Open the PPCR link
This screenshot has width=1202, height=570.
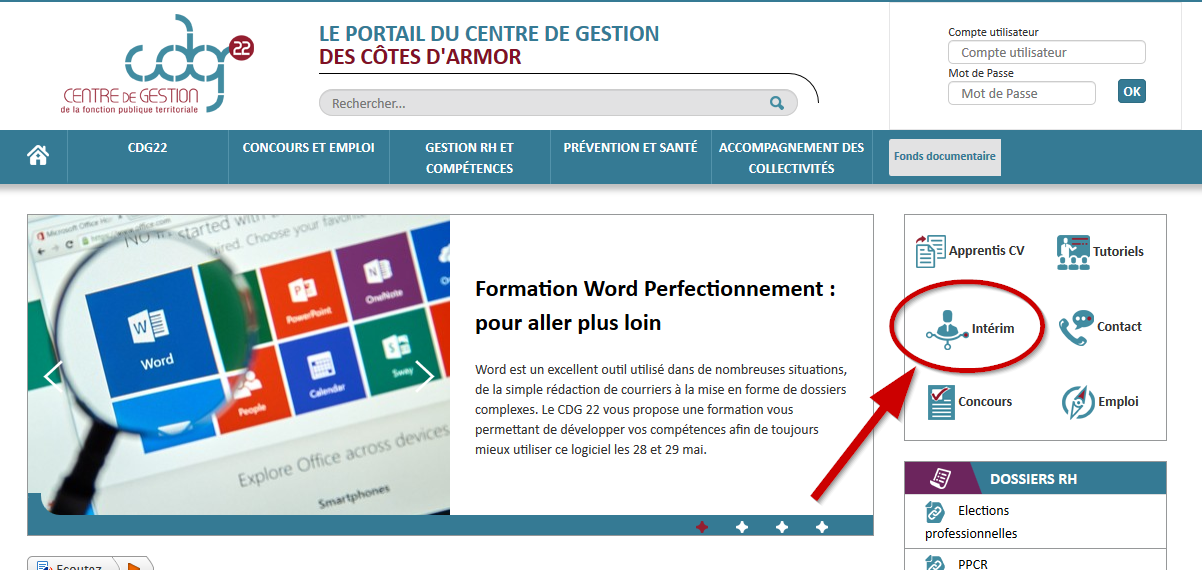(973, 565)
